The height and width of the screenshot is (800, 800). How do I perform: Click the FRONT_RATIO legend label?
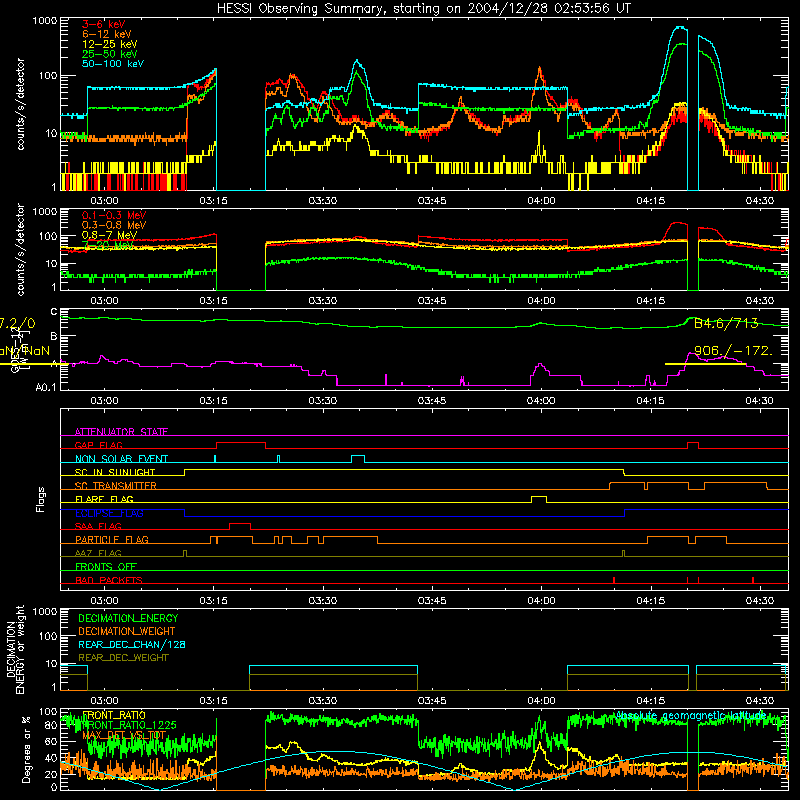(114, 715)
